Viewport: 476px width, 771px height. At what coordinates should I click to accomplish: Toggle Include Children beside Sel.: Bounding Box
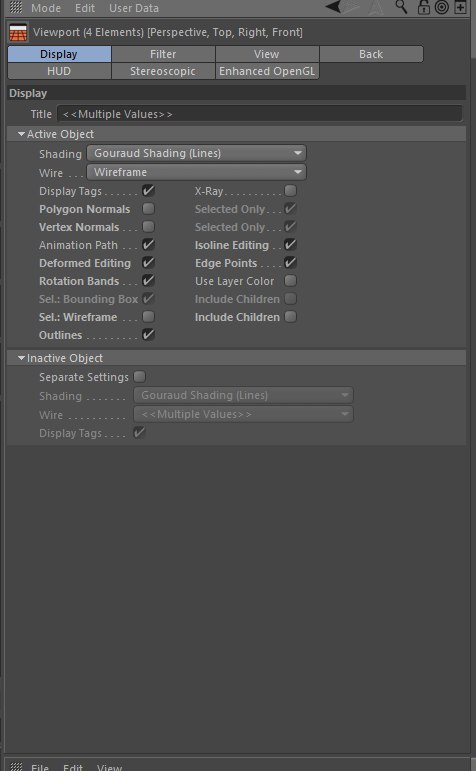point(291,298)
